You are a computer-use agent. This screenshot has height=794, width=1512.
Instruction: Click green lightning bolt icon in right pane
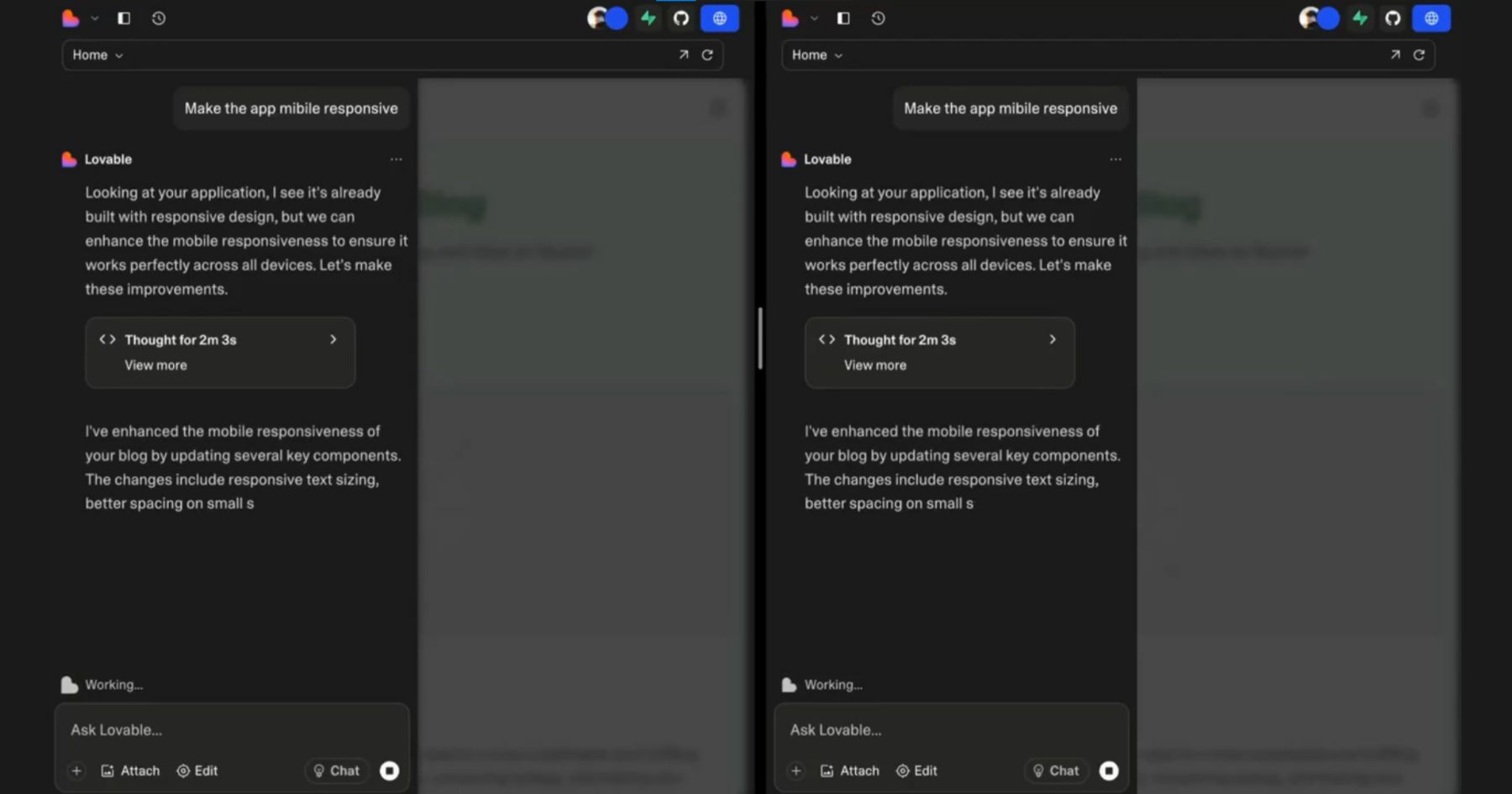coord(1359,18)
